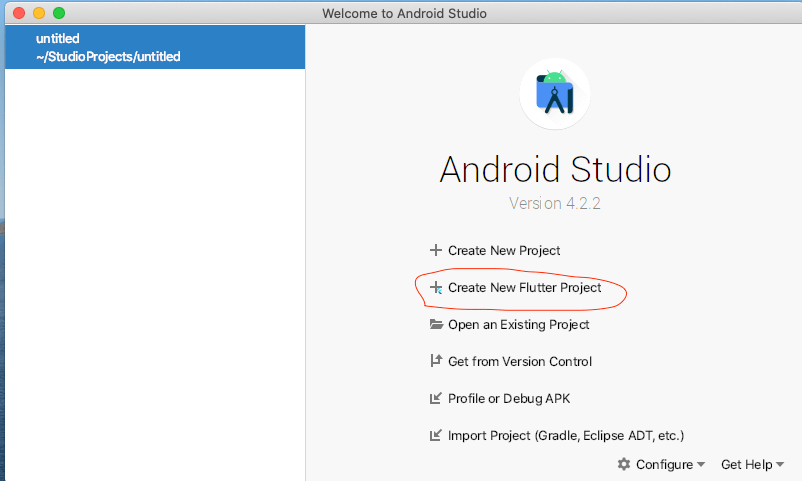Viewport: 802px width, 481px height.
Task: Click the ~/StudioProjects/untitled project path
Action: (108, 57)
